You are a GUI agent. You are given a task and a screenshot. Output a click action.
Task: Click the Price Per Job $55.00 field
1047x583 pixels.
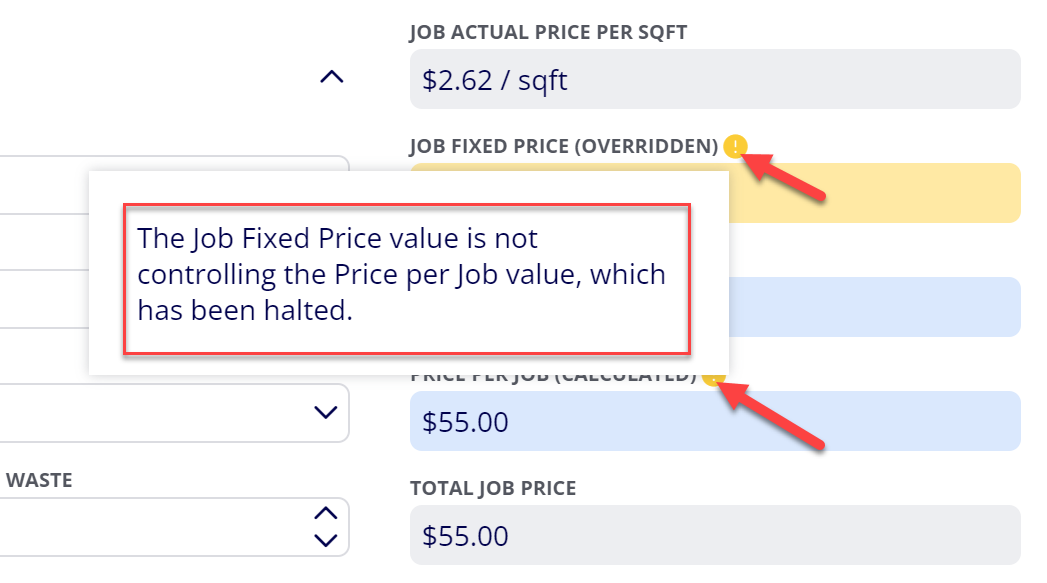point(715,421)
